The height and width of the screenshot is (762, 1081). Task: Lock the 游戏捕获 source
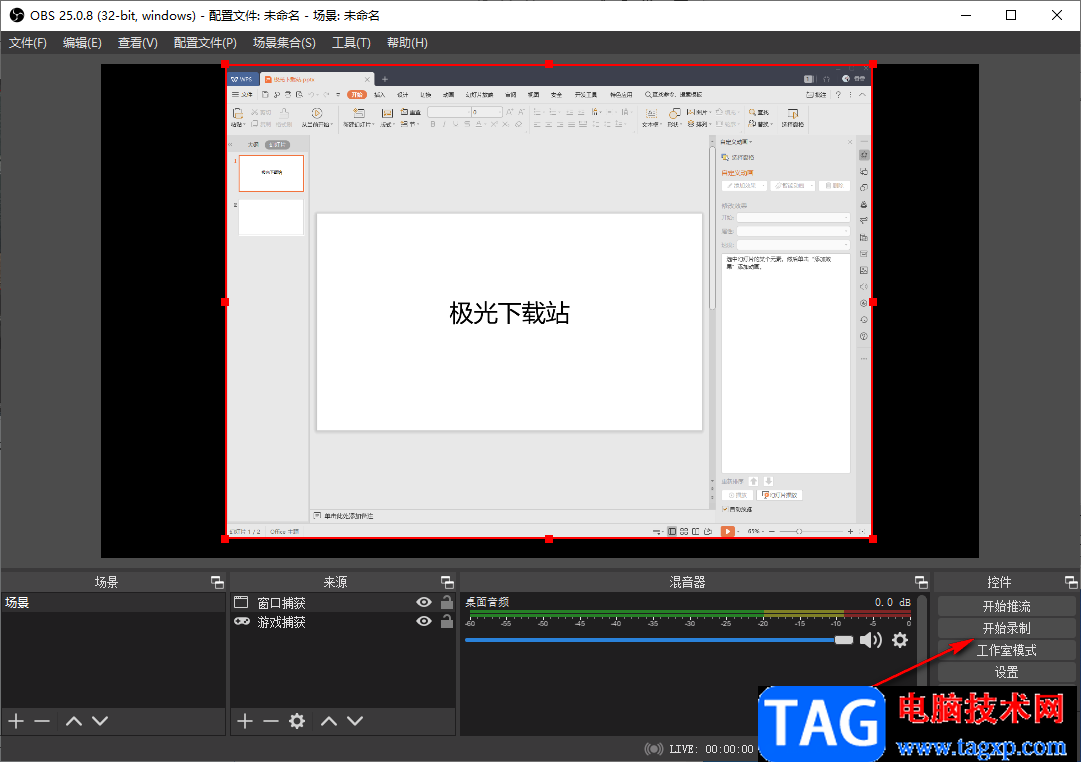447,621
